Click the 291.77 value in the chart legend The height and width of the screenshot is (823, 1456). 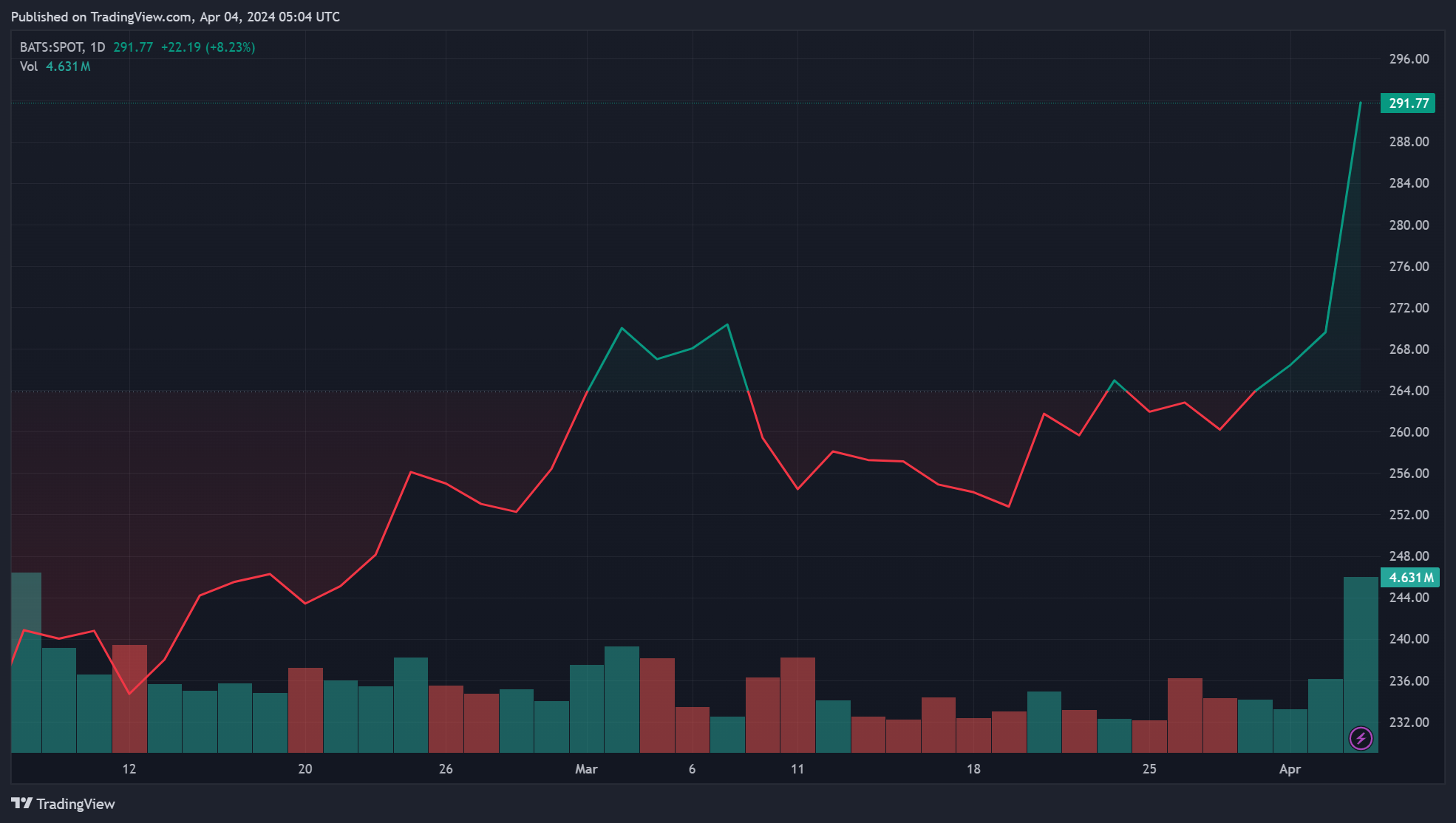(133, 47)
